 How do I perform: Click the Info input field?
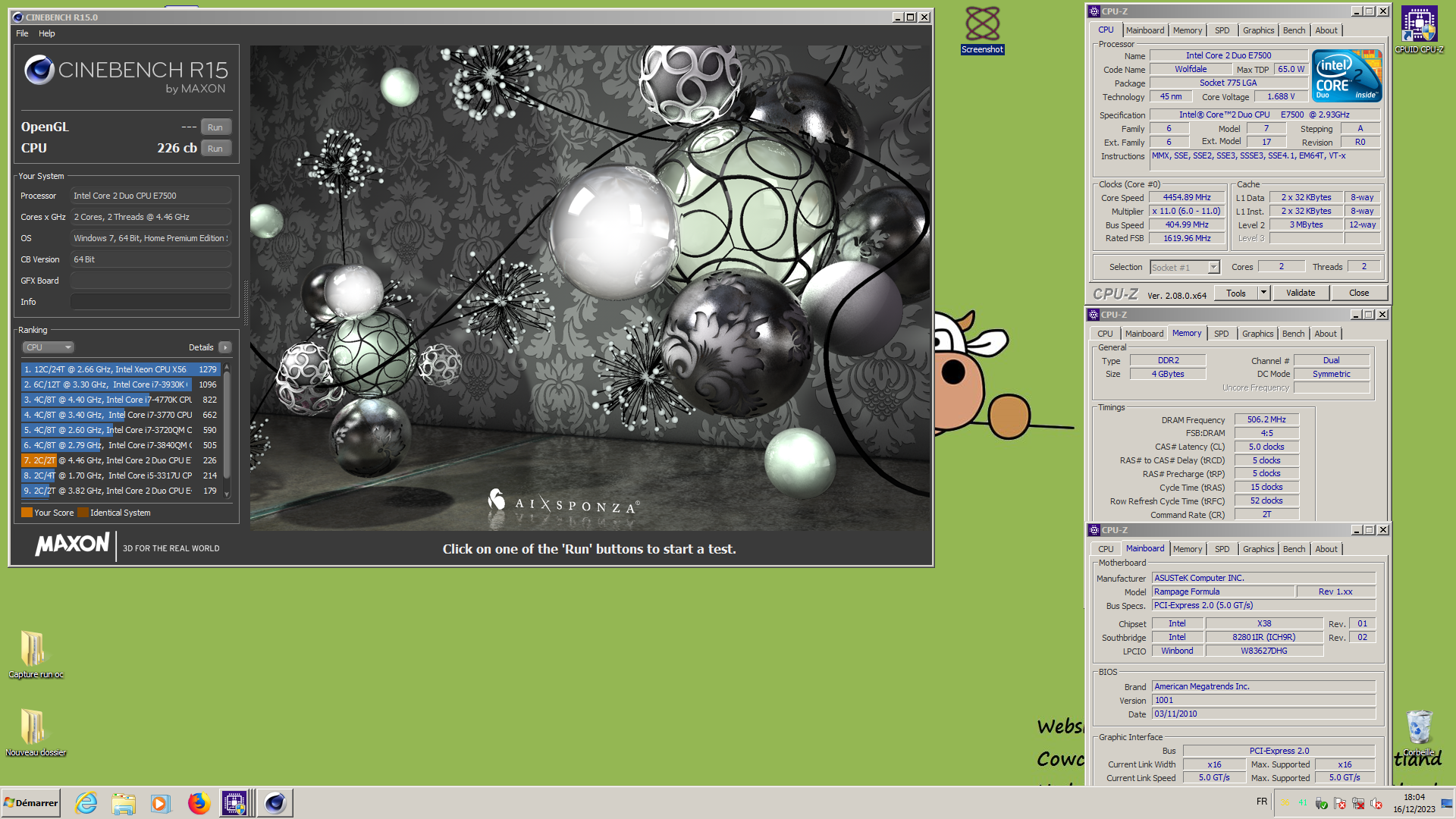151,302
